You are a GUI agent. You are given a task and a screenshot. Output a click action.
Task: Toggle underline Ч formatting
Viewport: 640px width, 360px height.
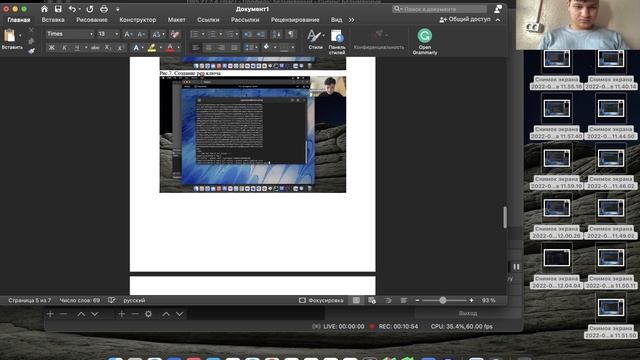click(x=77, y=48)
